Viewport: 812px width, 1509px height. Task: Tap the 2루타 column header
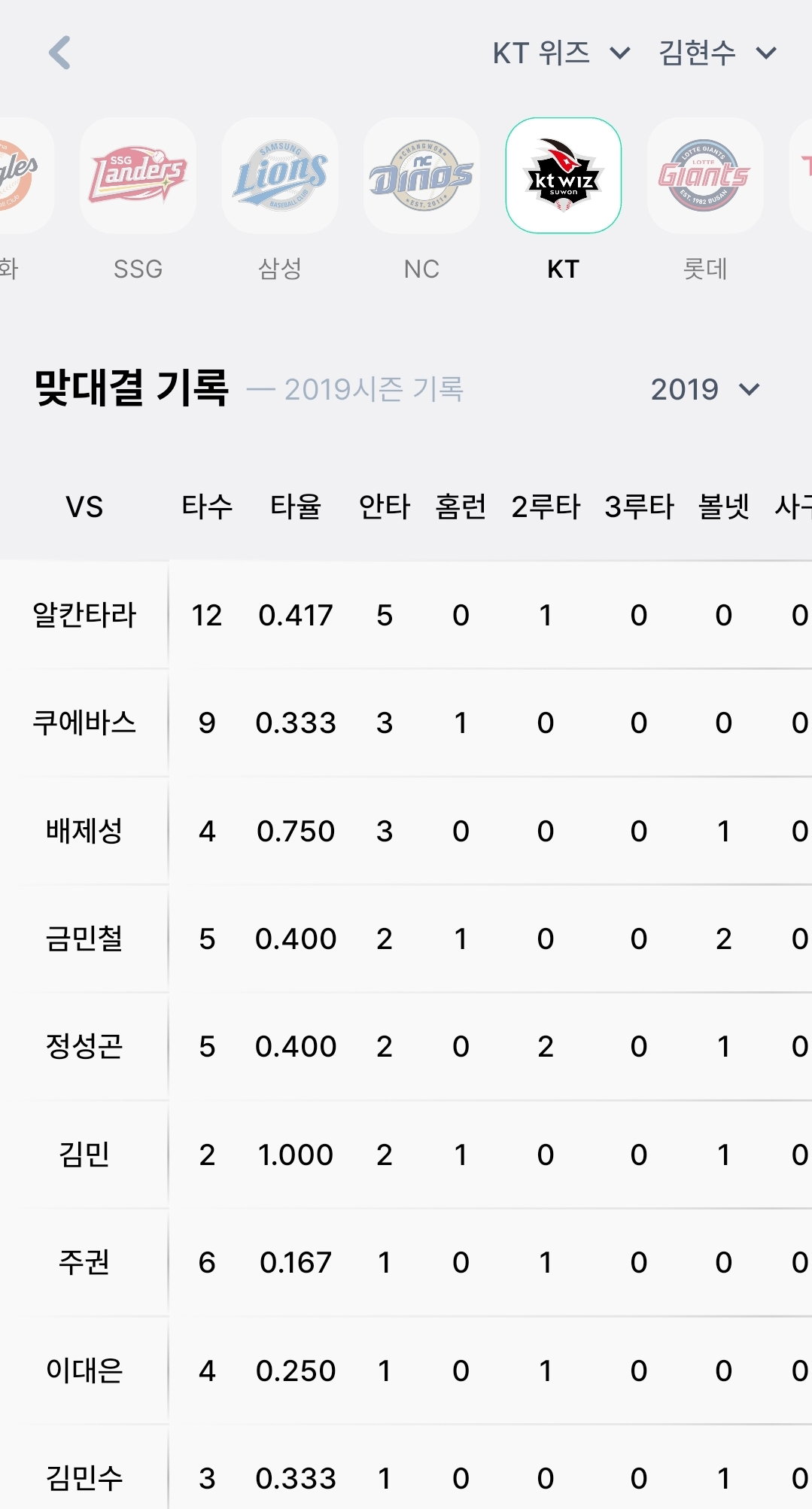(x=546, y=507)
